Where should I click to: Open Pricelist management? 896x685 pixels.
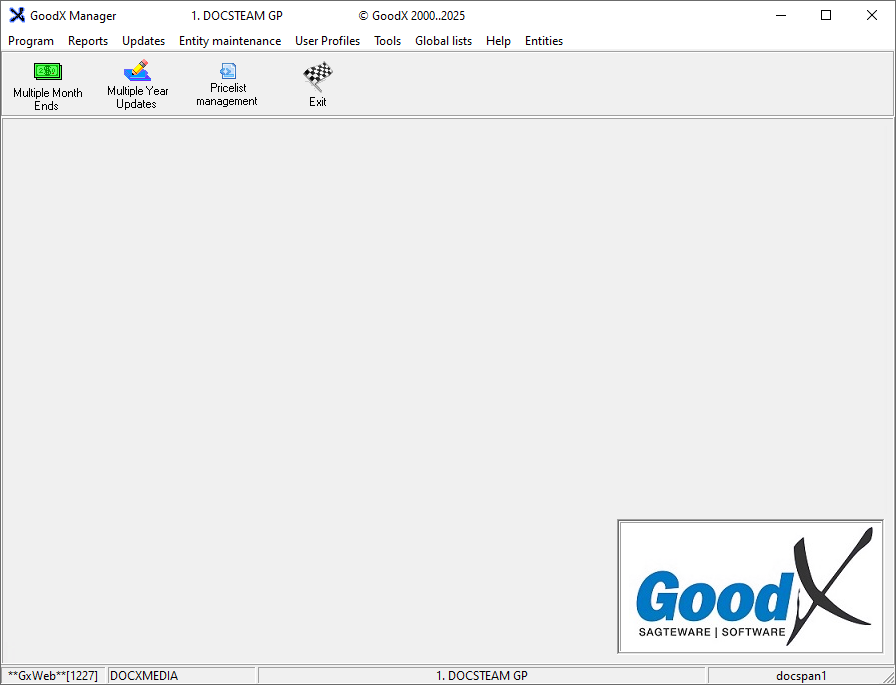(x=227, y=85)
